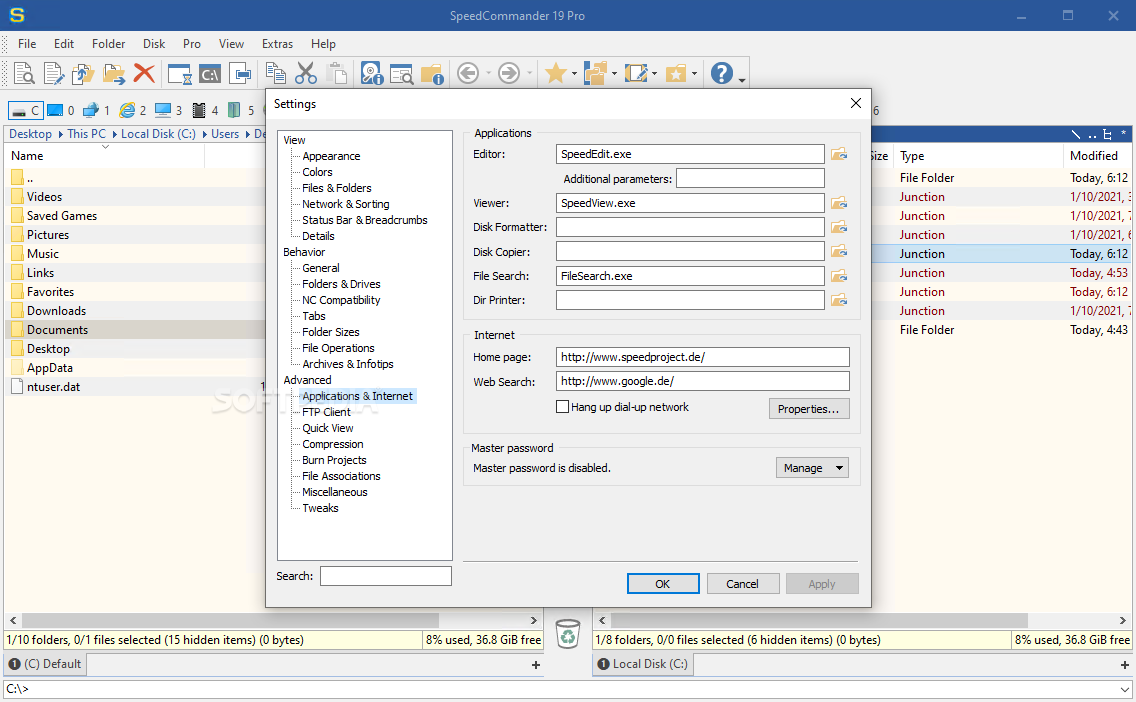
Task: Browse for File Search folder icon
Action: tap(839, 276)
